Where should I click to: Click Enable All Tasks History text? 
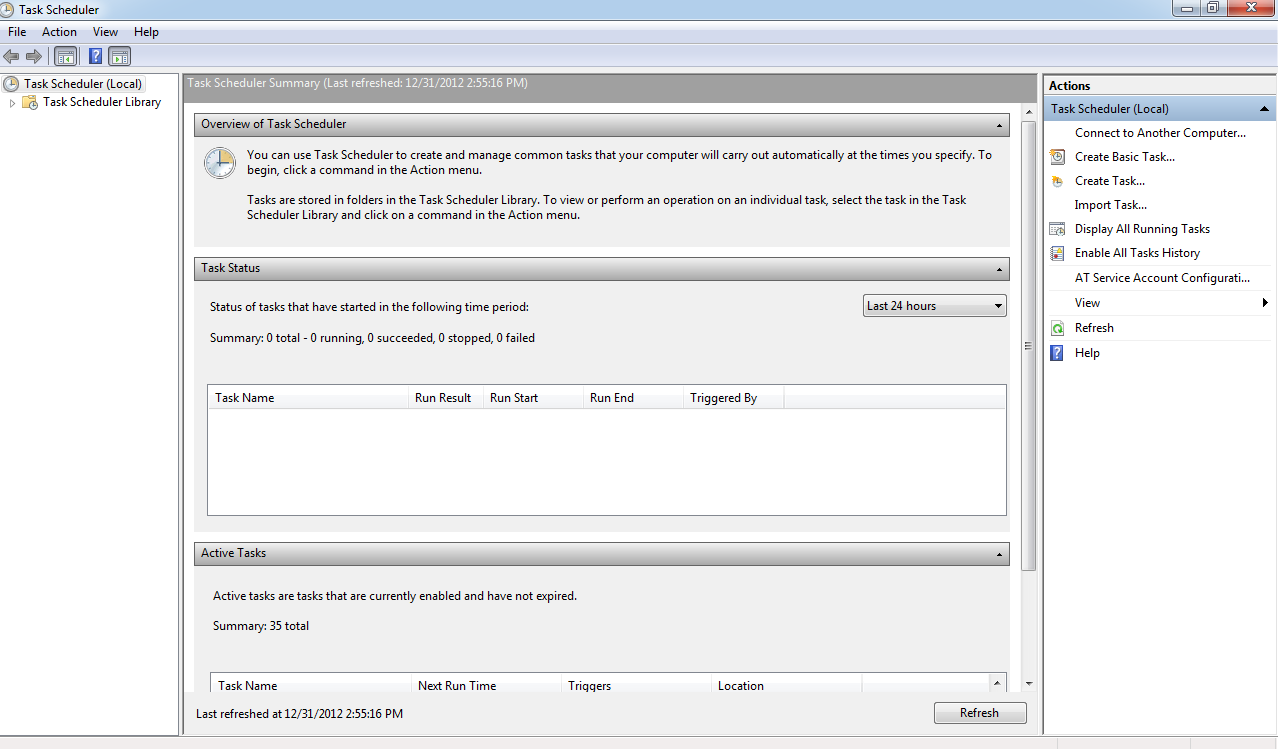point(1137,253)
